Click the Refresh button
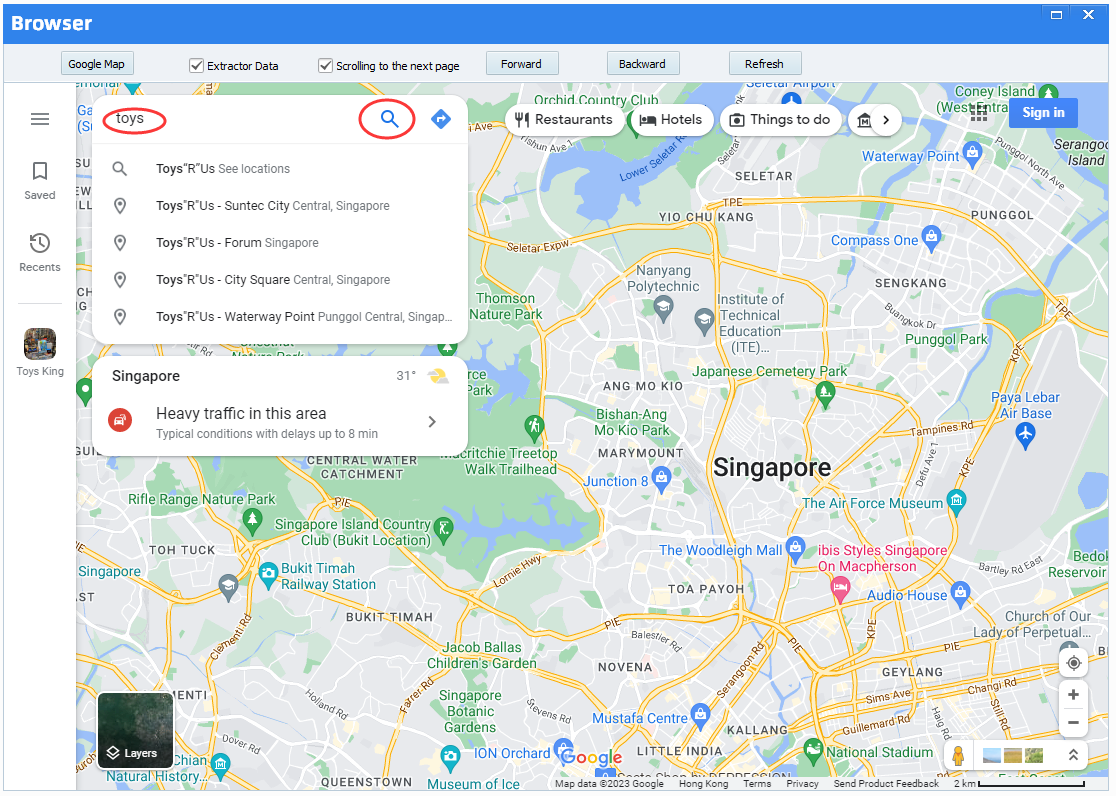Viewport: 1116px width, 796px height. click(x=764, y=64)
